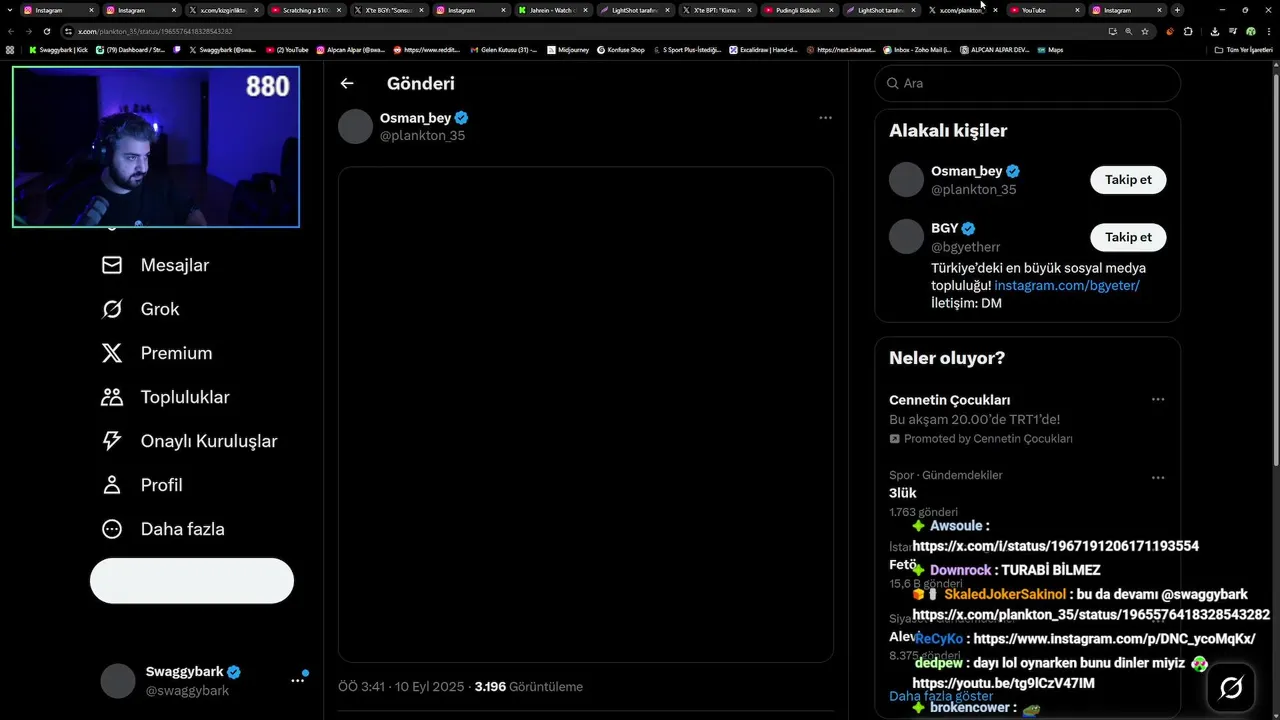Open Onaylı Kuruluşlar lightning item
1280x720 pixels.
pyautogui.click(x=189, y=441)
